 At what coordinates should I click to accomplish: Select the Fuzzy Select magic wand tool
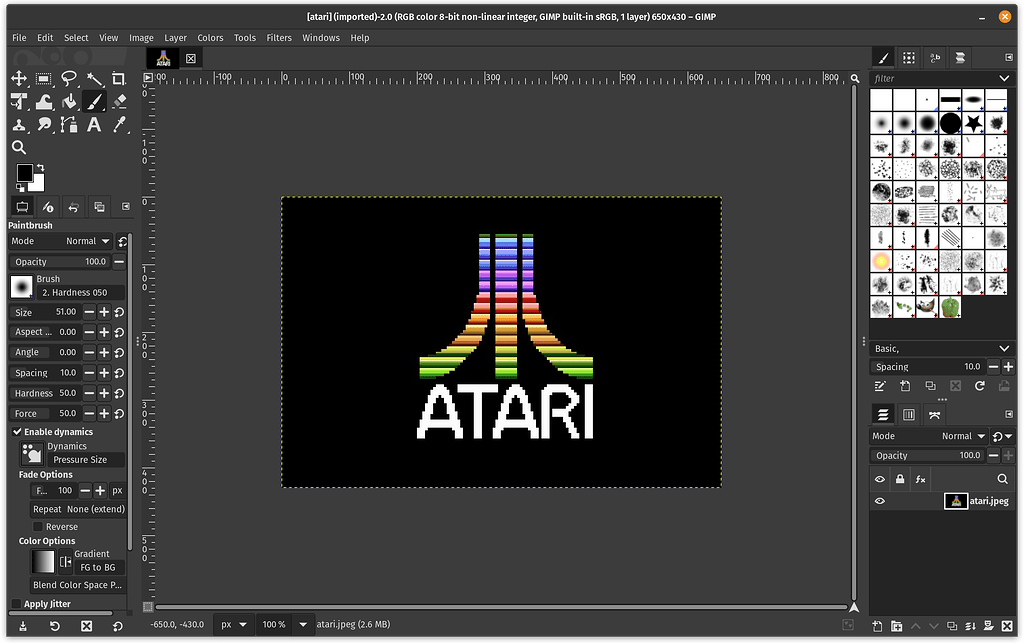94,79
